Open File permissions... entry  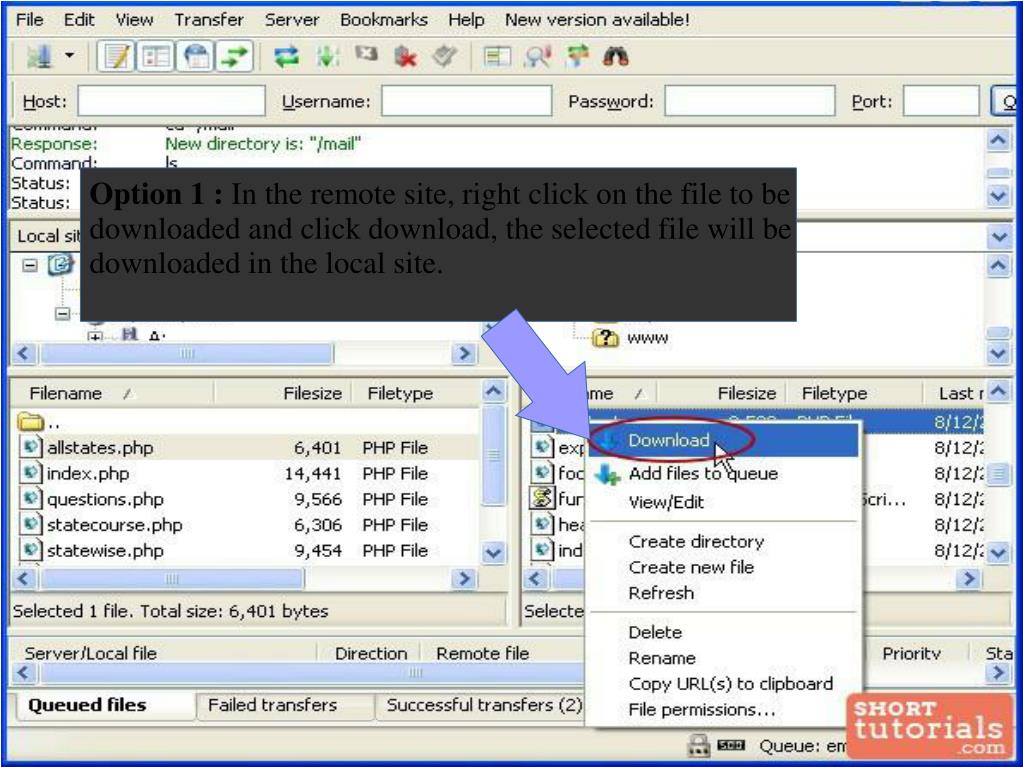click(x=724, y=710)
